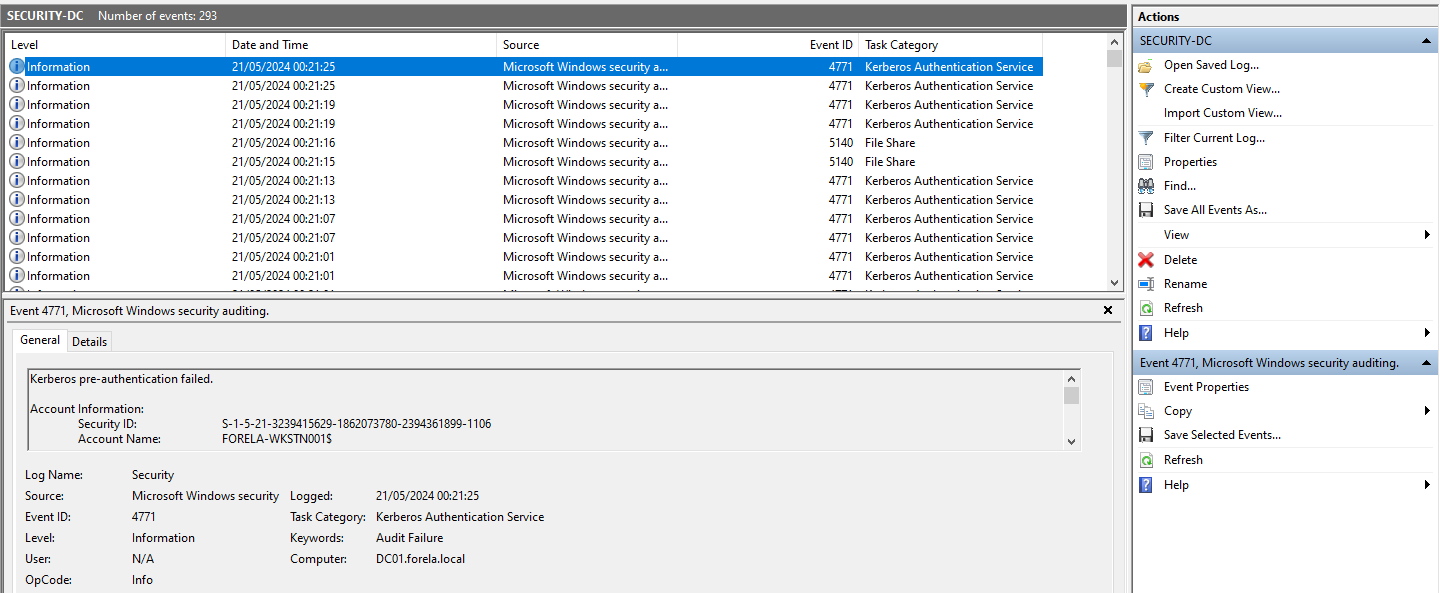Collapse the Event 4771 actions section

point(1427,363)
